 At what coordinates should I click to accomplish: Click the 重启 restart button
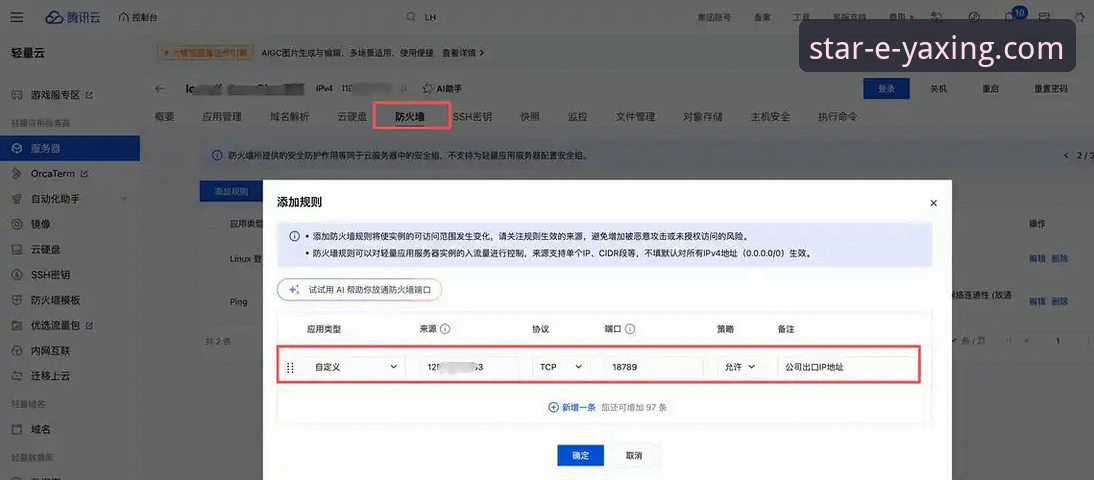pos(990,89)
